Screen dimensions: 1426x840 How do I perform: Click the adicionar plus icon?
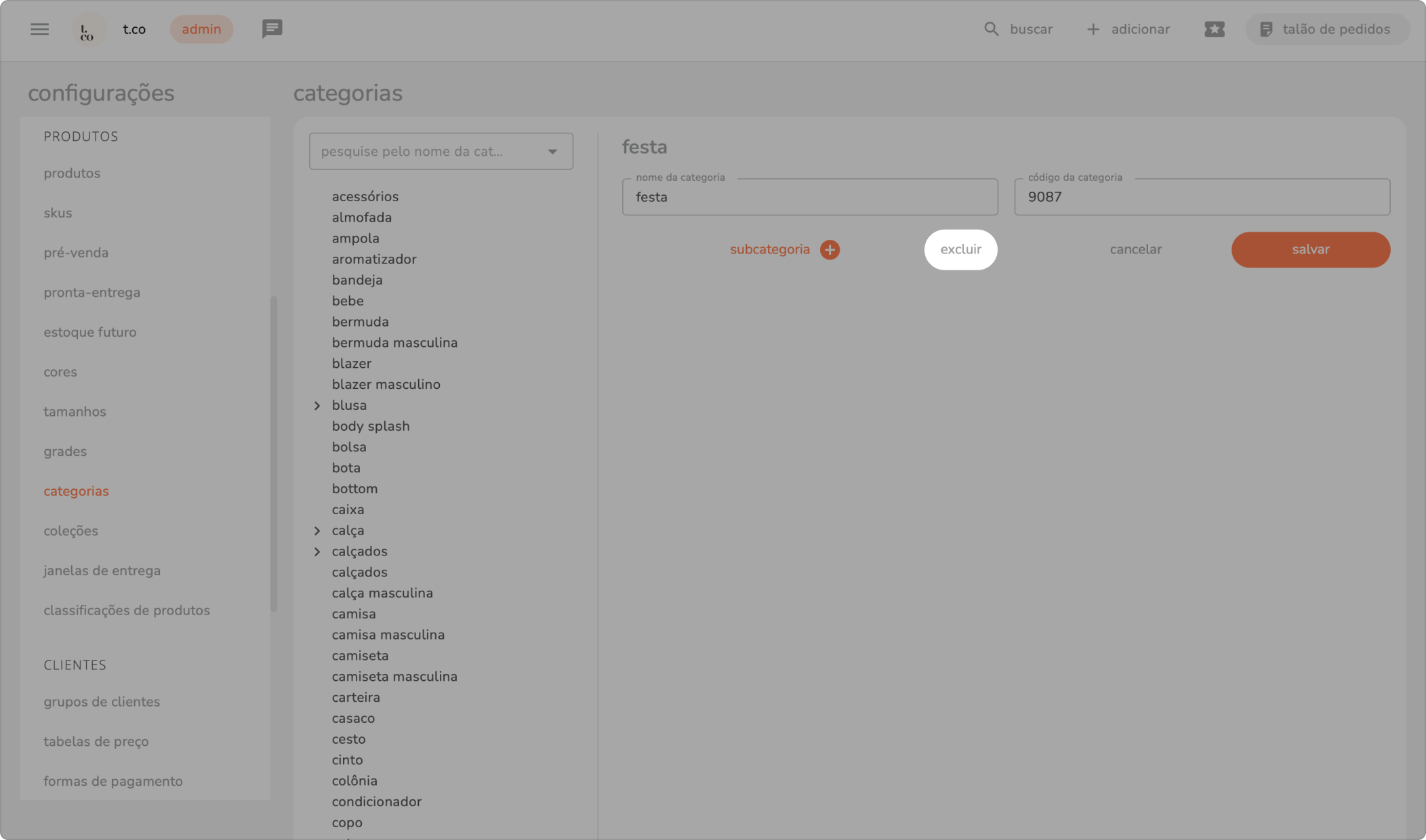pyautogui.click(x=1093, y=29)
